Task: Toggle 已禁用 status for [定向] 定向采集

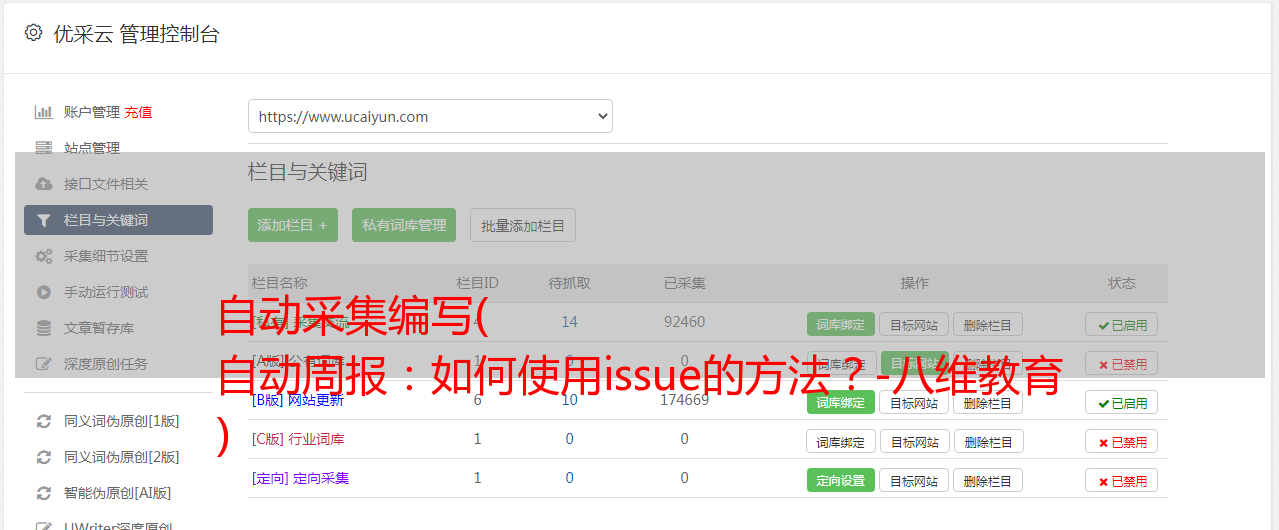Action: (x=1122, y=480)
